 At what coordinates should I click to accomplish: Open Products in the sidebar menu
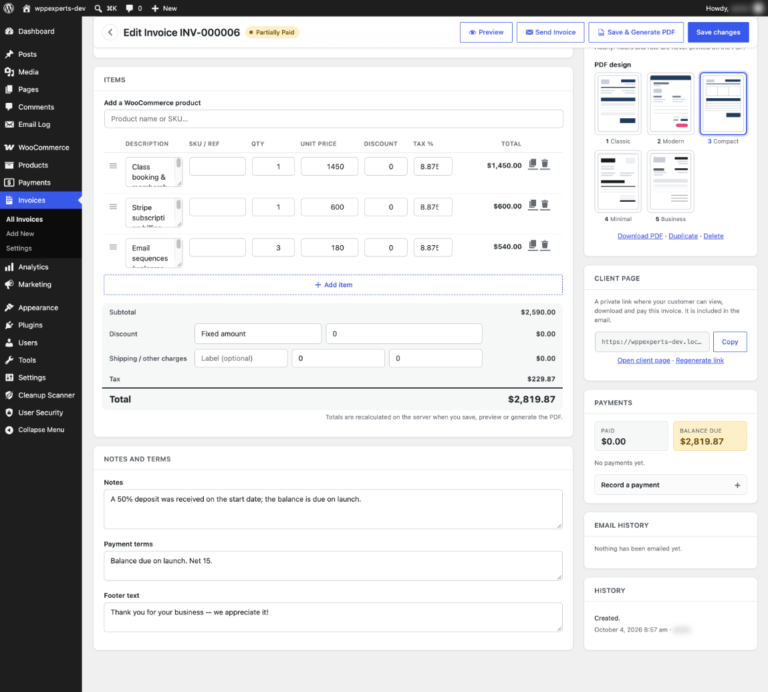[33, 165]
